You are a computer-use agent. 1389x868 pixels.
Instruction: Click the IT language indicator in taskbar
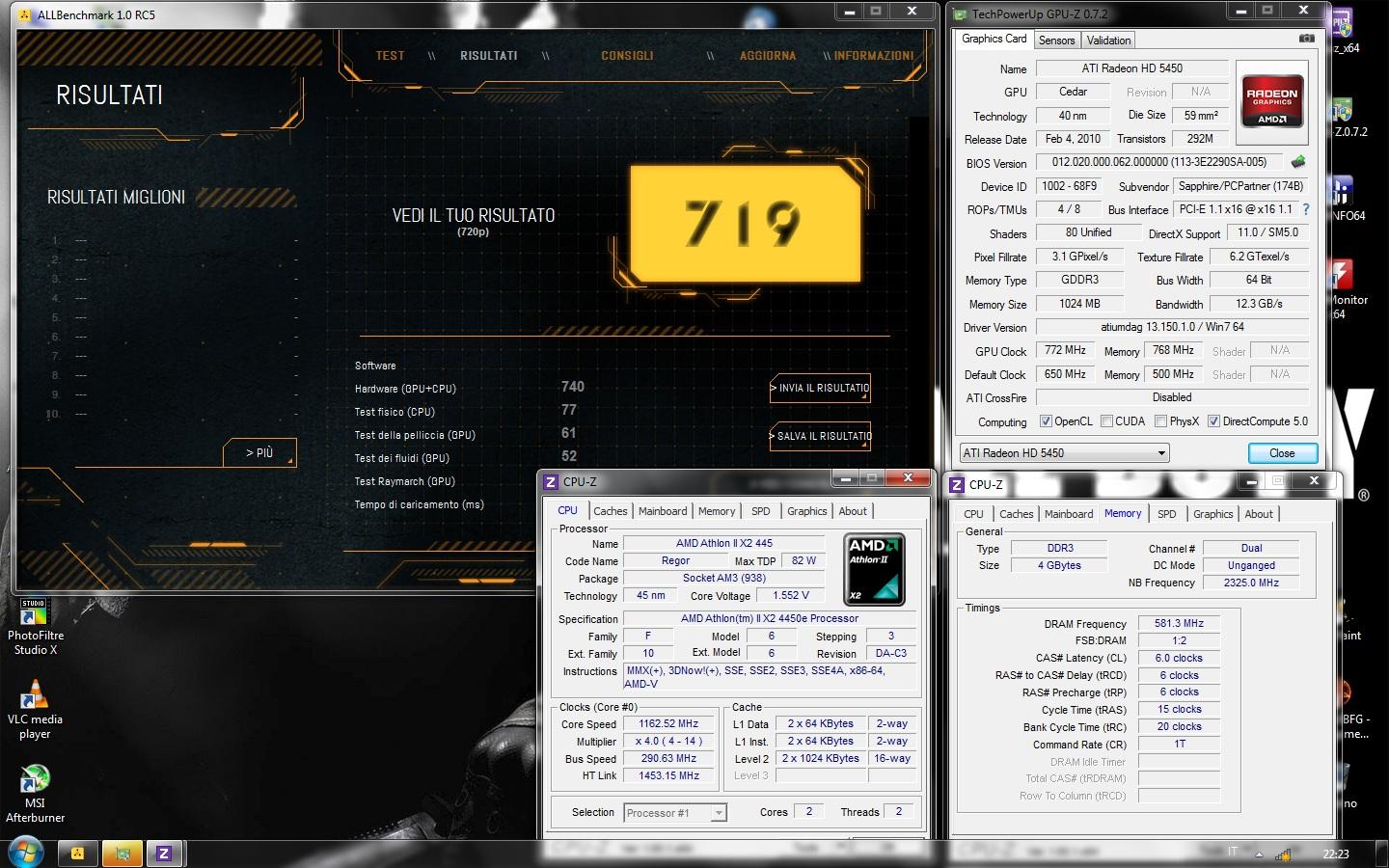[x=1233, y=853]
